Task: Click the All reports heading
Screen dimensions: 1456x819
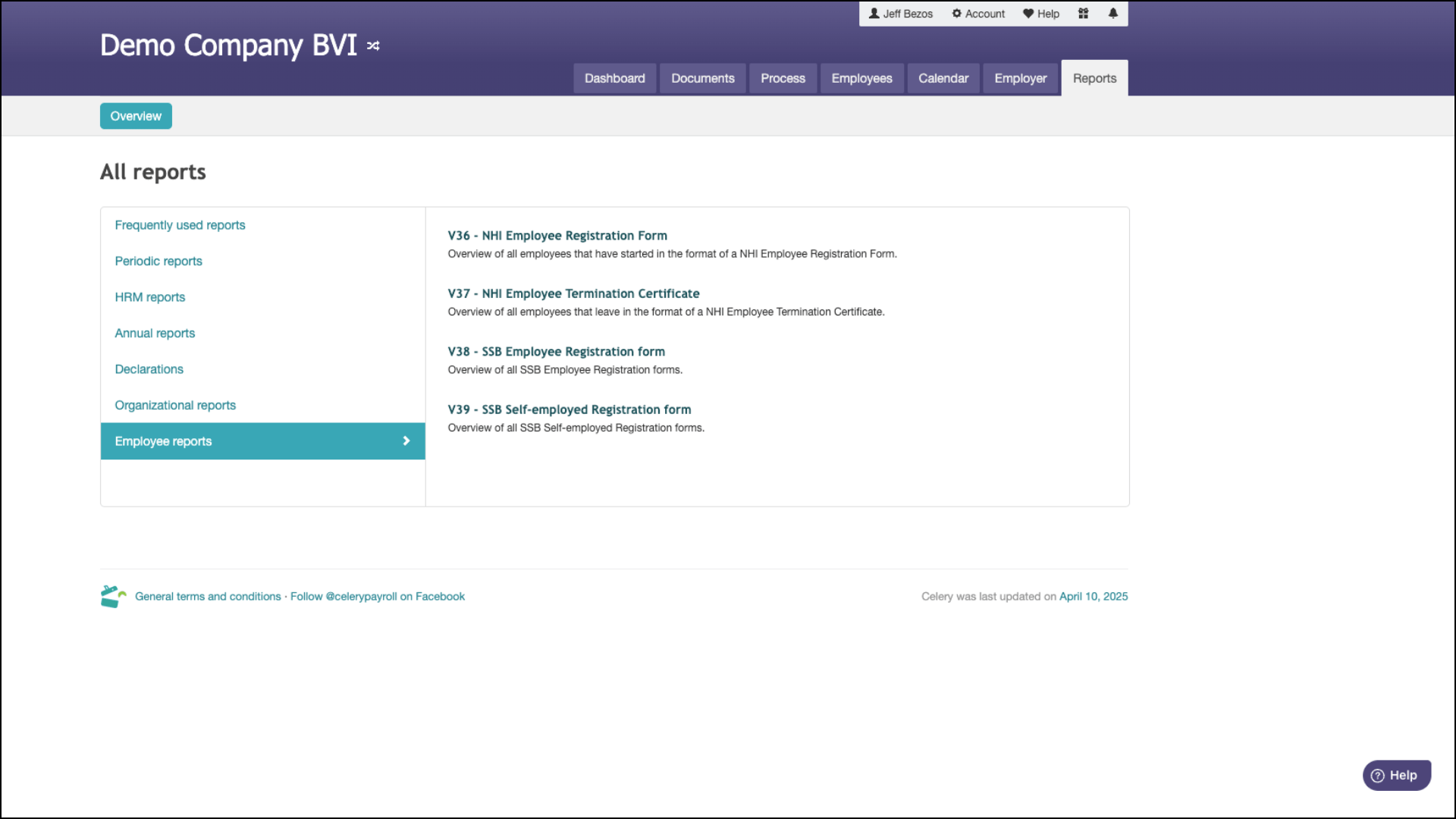Action: coord(153,172)
